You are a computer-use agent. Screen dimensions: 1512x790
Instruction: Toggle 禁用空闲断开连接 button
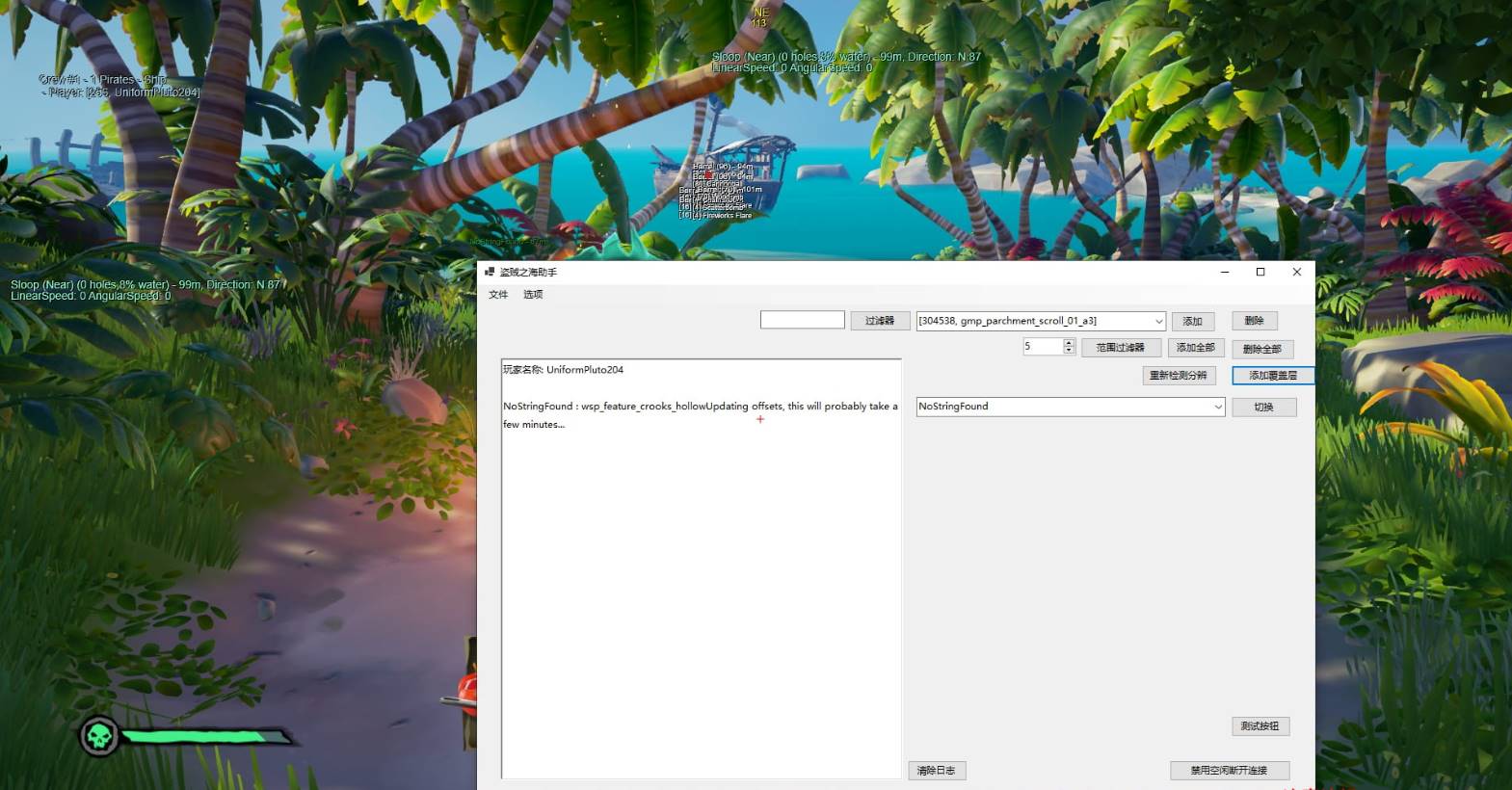point(1229,771)
